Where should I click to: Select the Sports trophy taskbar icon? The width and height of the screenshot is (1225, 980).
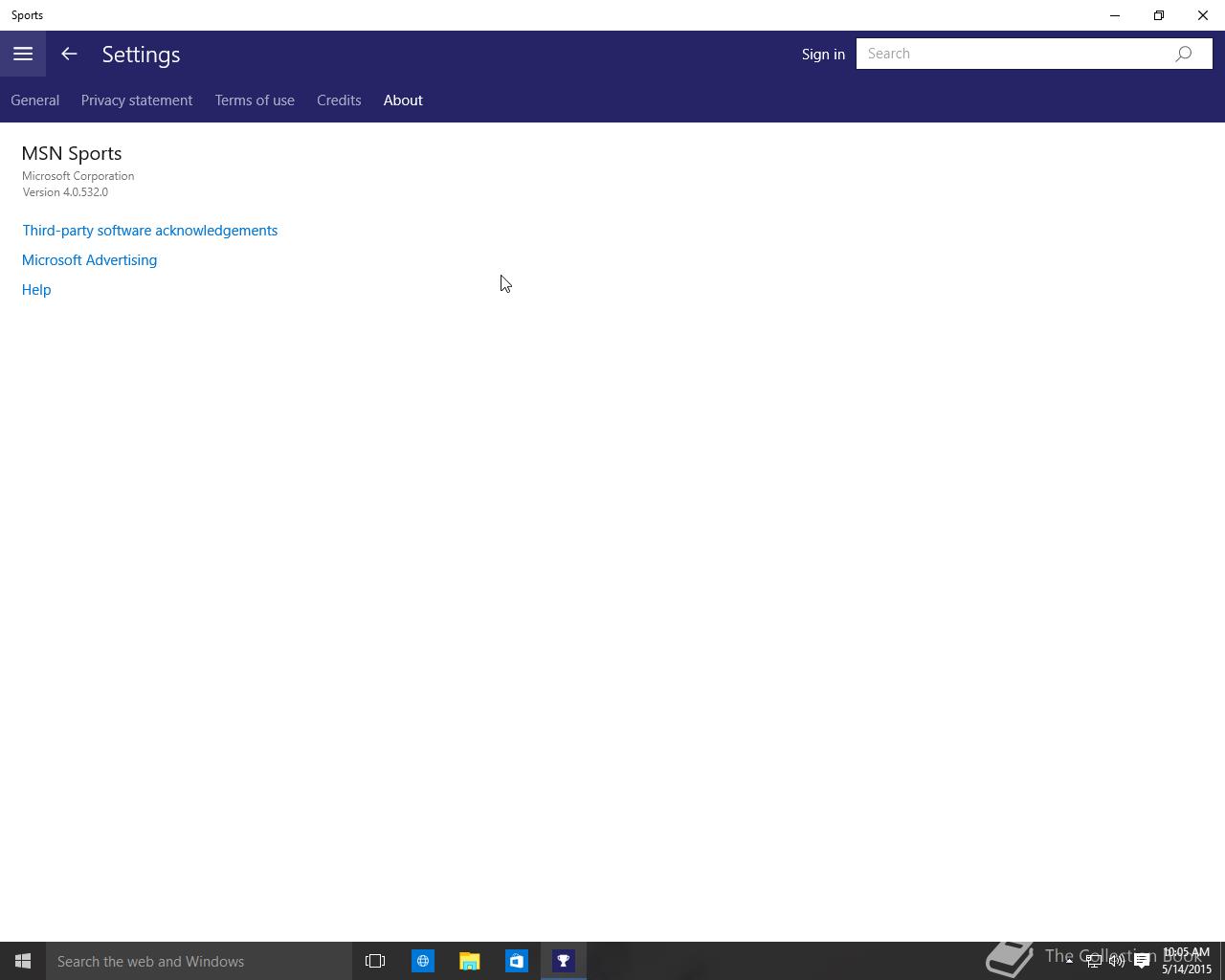pos(564,961)
